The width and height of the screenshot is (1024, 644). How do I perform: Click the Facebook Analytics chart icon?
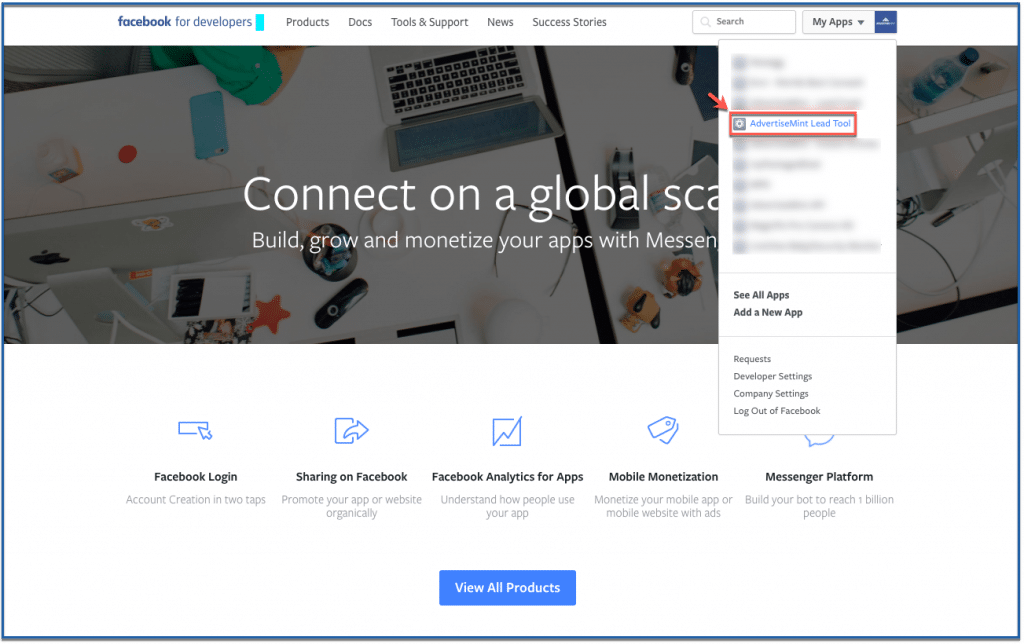tap(507, 431)
